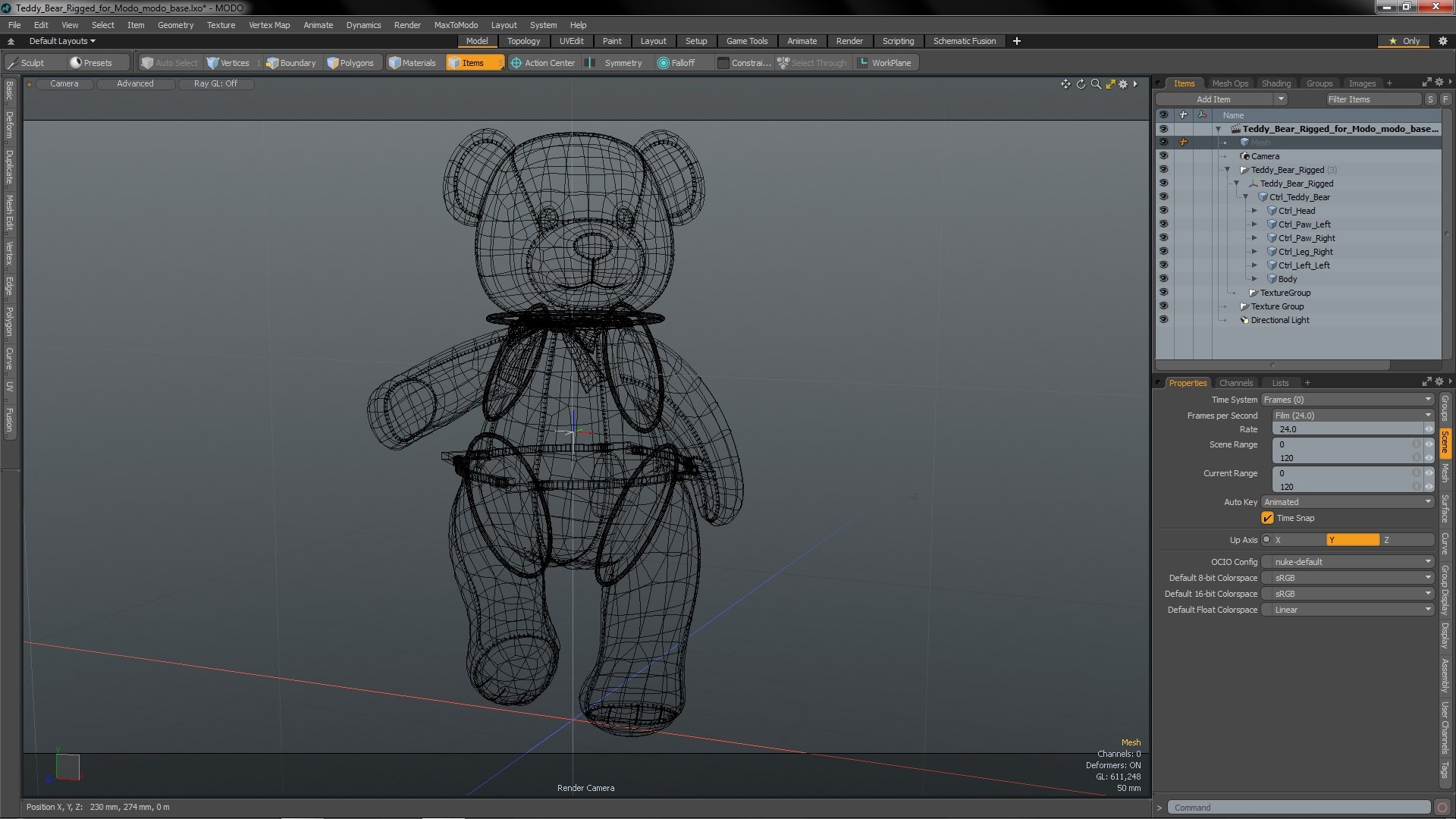The width and height of the screenshot is (1456, 819).
Task: Expand the Ctrl_Paw_Right tree node
Action: click(1254, 238)
